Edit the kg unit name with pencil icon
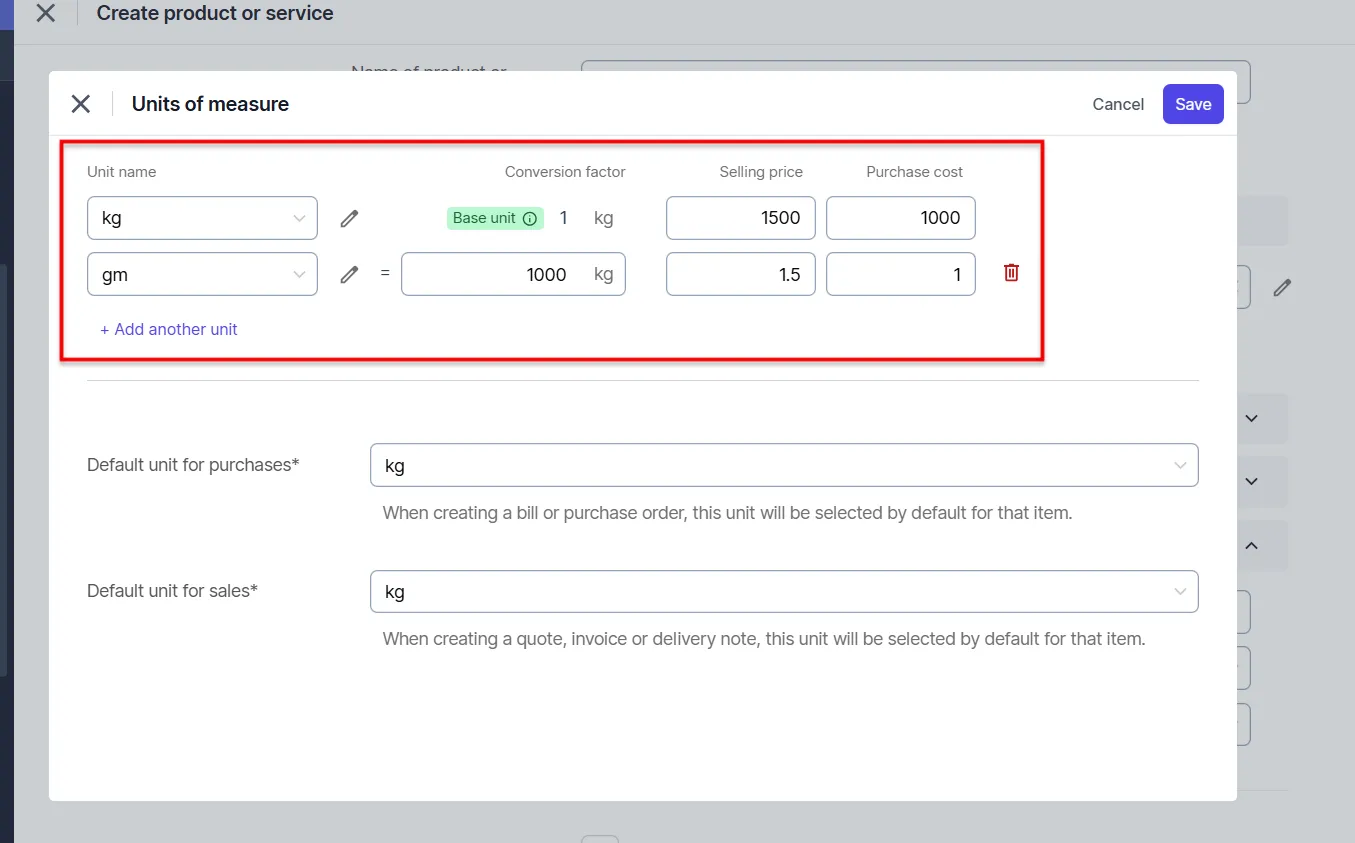The height and width of the screenshot is (843, 1355). point(349,218)
